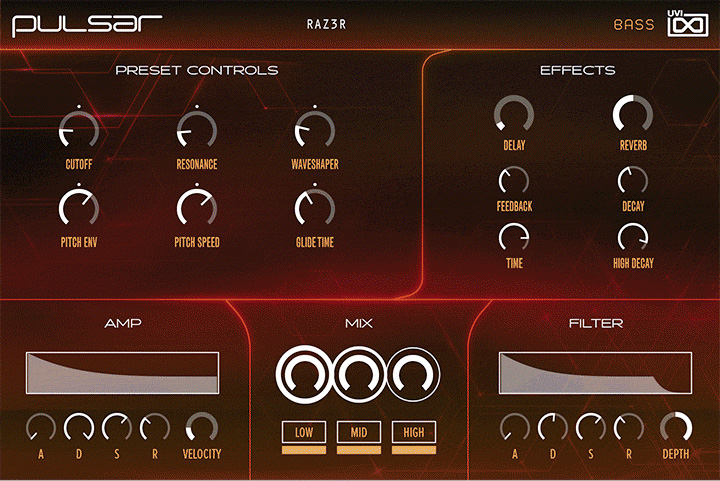Viewport: 720px width, 481px height.
Task: Click the Amp Sustain (S) knob
Action: tap(117, 428)
